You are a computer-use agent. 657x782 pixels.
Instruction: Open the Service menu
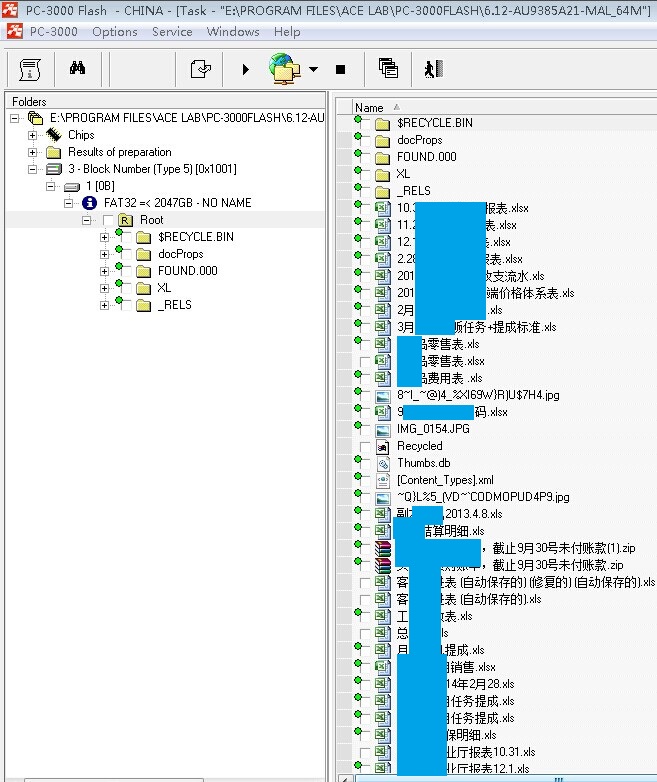172,31
